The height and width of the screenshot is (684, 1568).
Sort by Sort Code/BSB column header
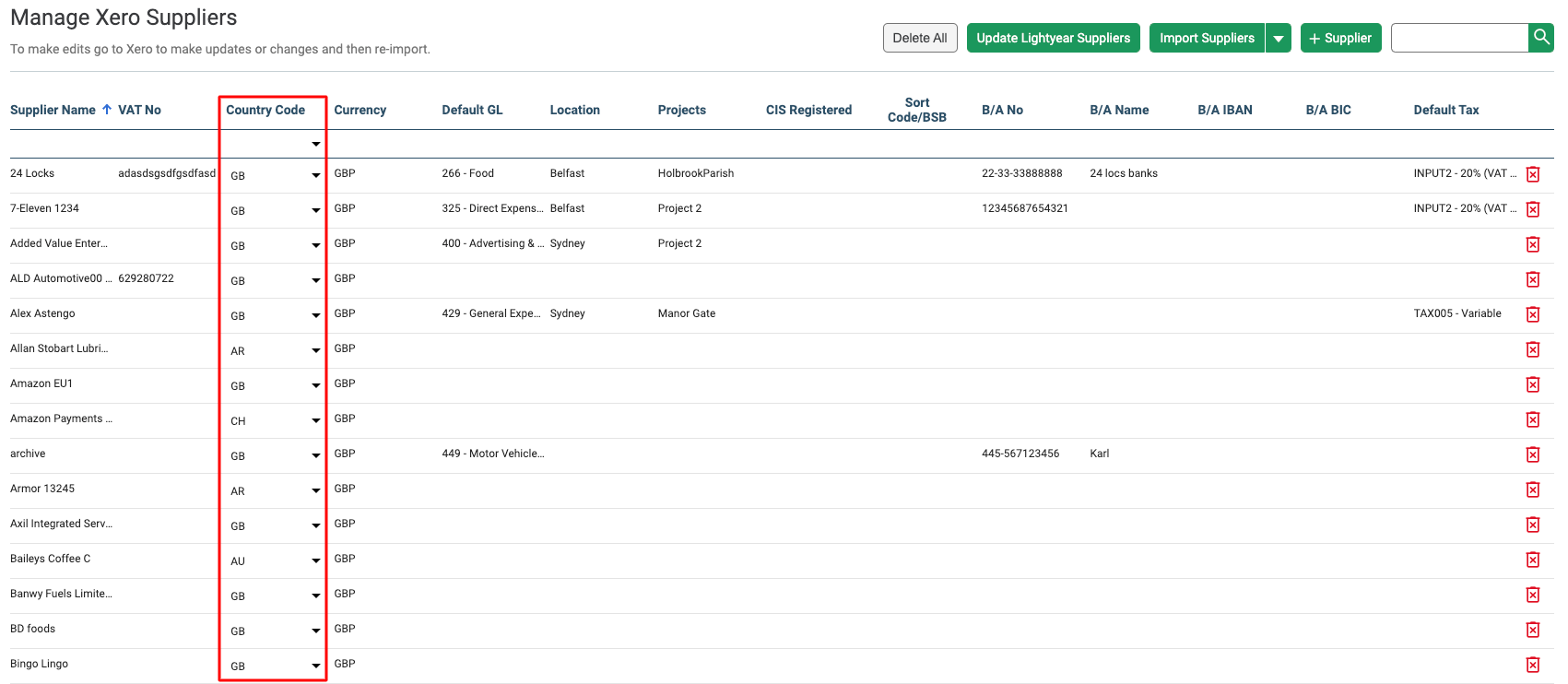point(916,110)
